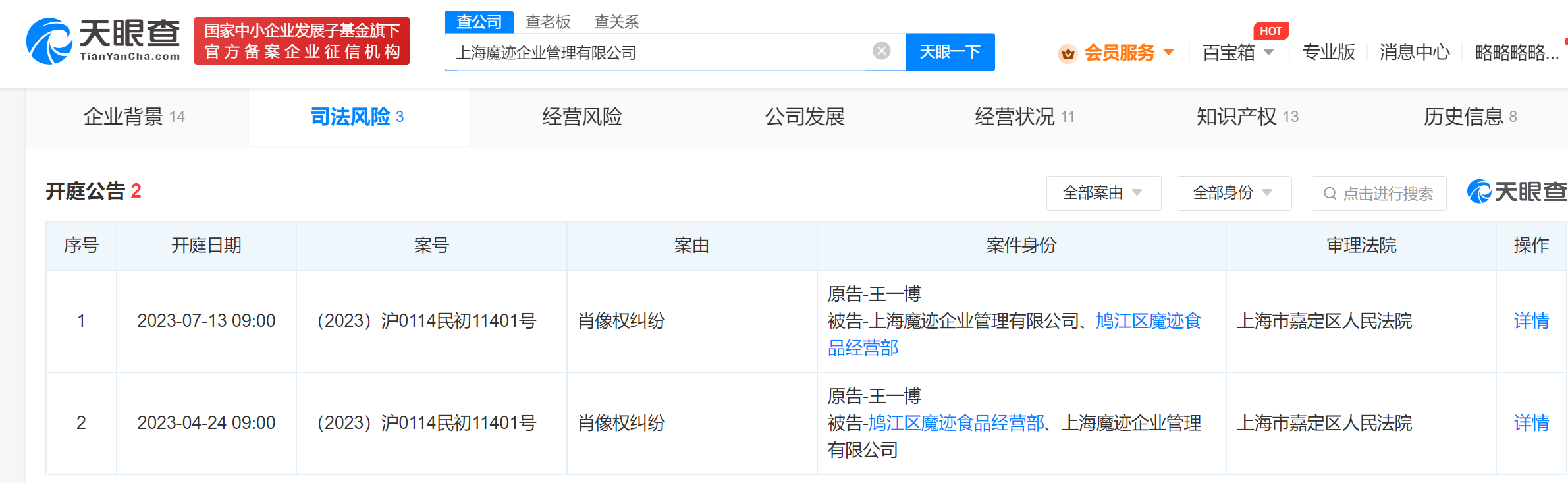
Task: Switch to the 查公司 search tab
Action: coord(479,22)
